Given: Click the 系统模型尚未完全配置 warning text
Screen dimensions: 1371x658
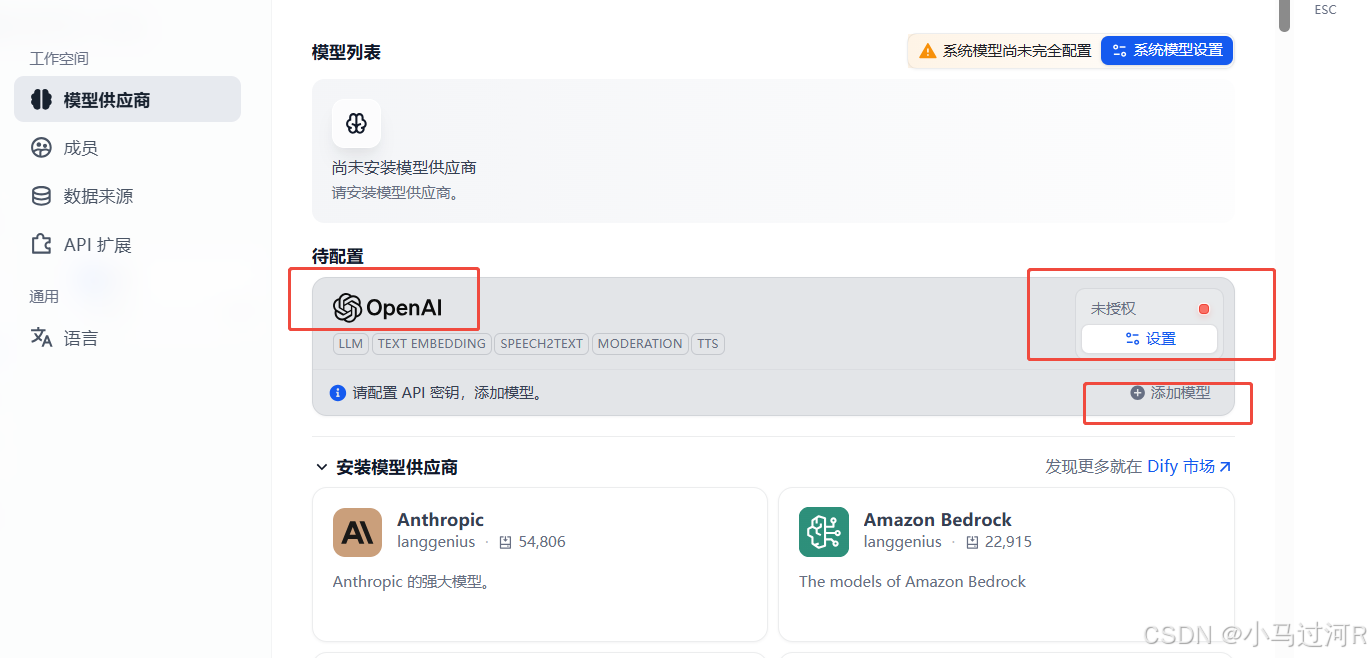Looking at the screenshot, I should (x=1017, y=50).
